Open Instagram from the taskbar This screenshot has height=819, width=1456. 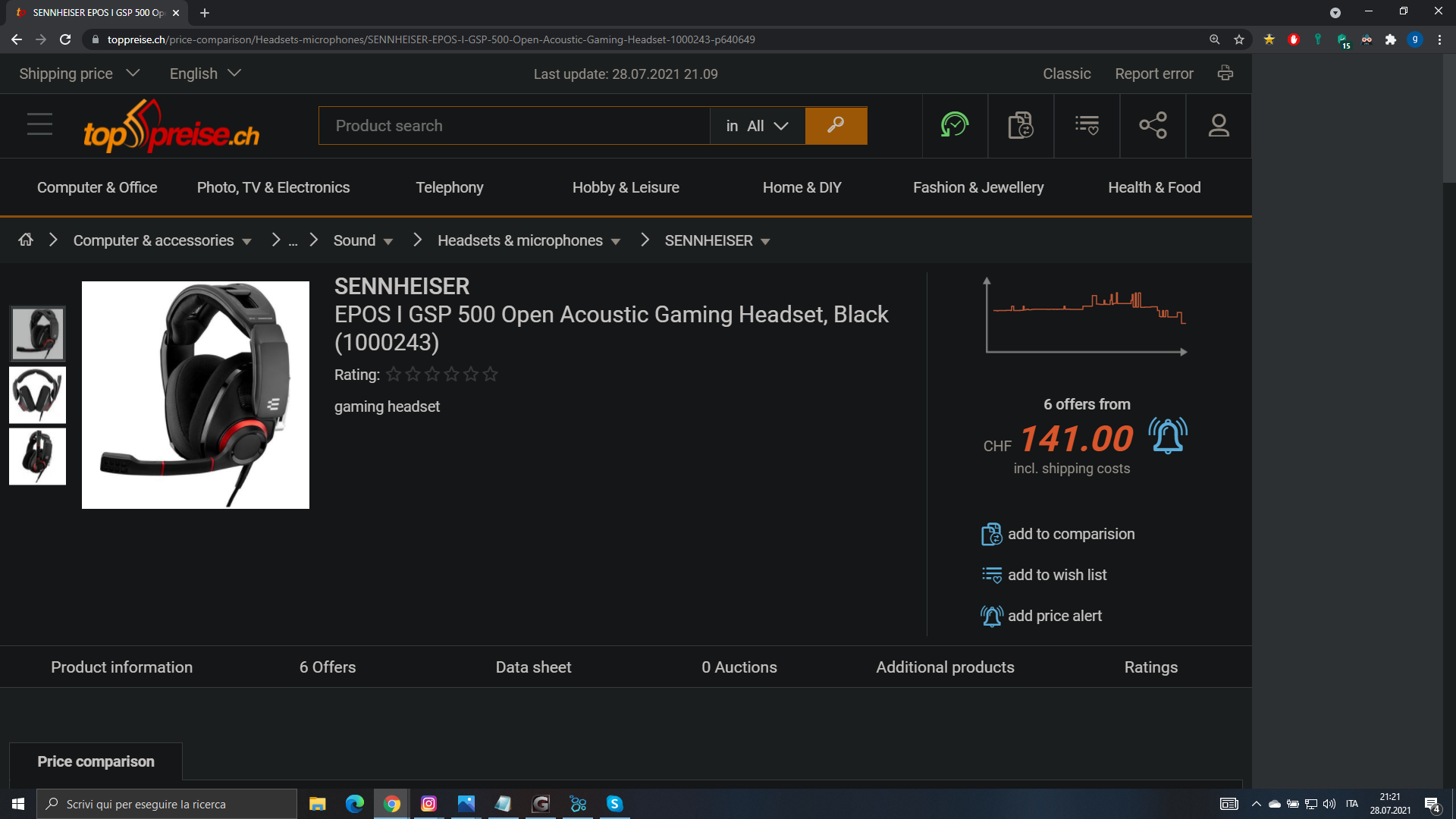(x=428, y=804)
